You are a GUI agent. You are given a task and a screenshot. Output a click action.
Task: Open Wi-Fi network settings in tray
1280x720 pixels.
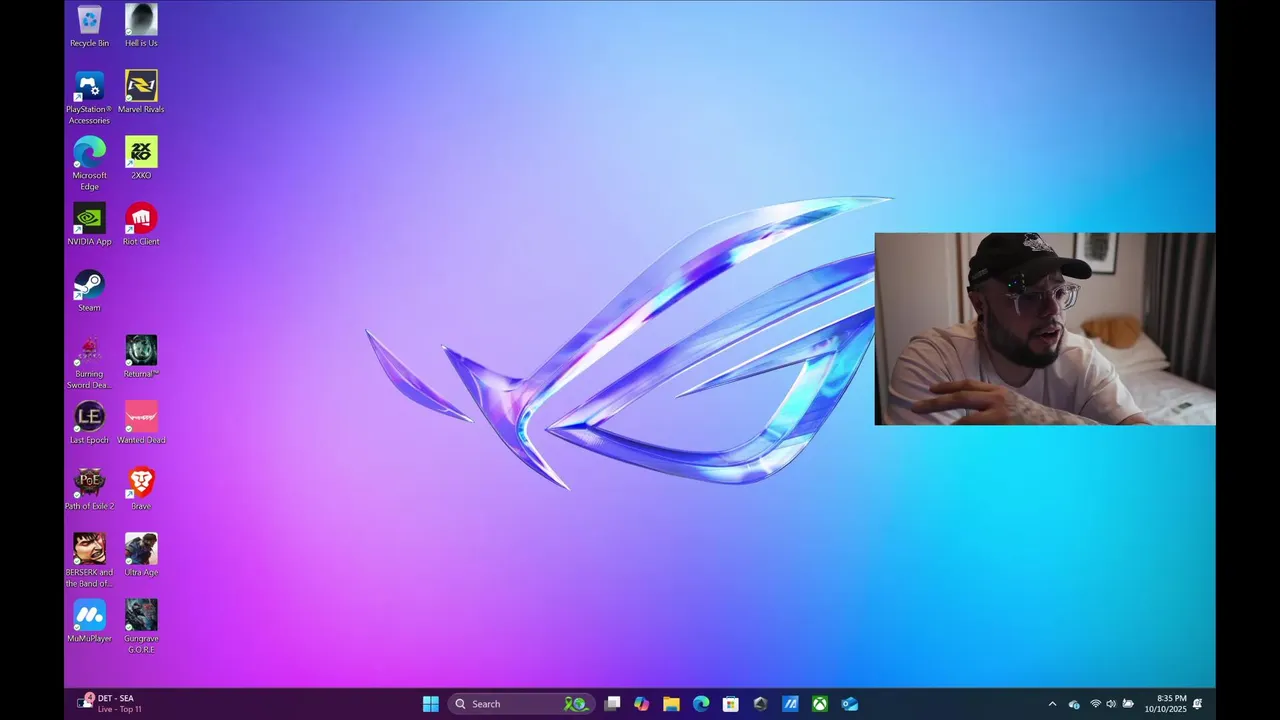tap(1095, 704)
